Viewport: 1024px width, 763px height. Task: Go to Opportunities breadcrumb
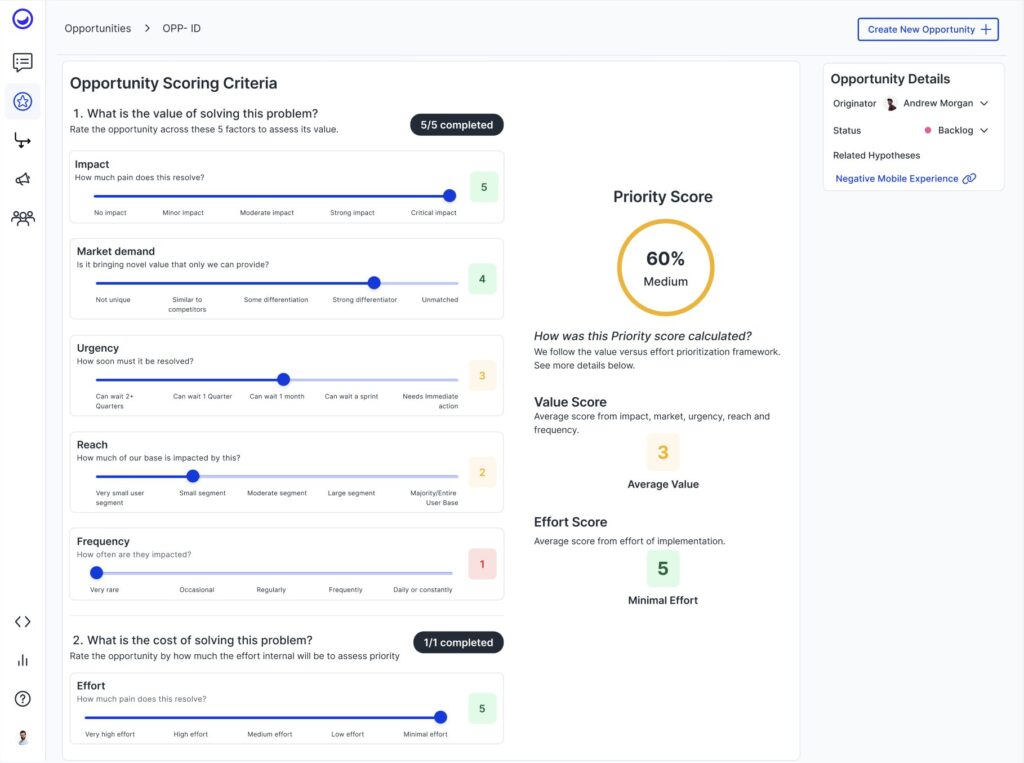[97, 28]
